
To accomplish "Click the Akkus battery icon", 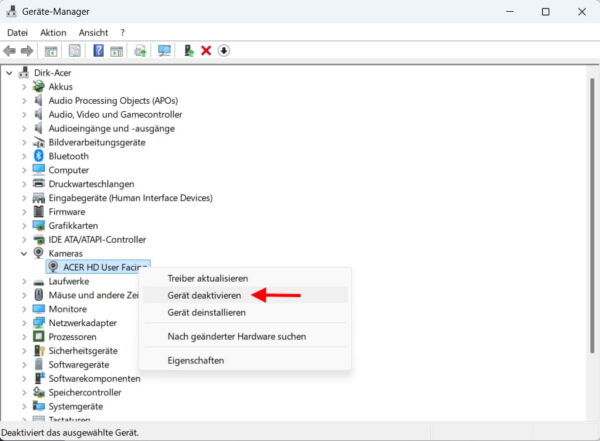I will pyautogui.click(x=39, y=87).
